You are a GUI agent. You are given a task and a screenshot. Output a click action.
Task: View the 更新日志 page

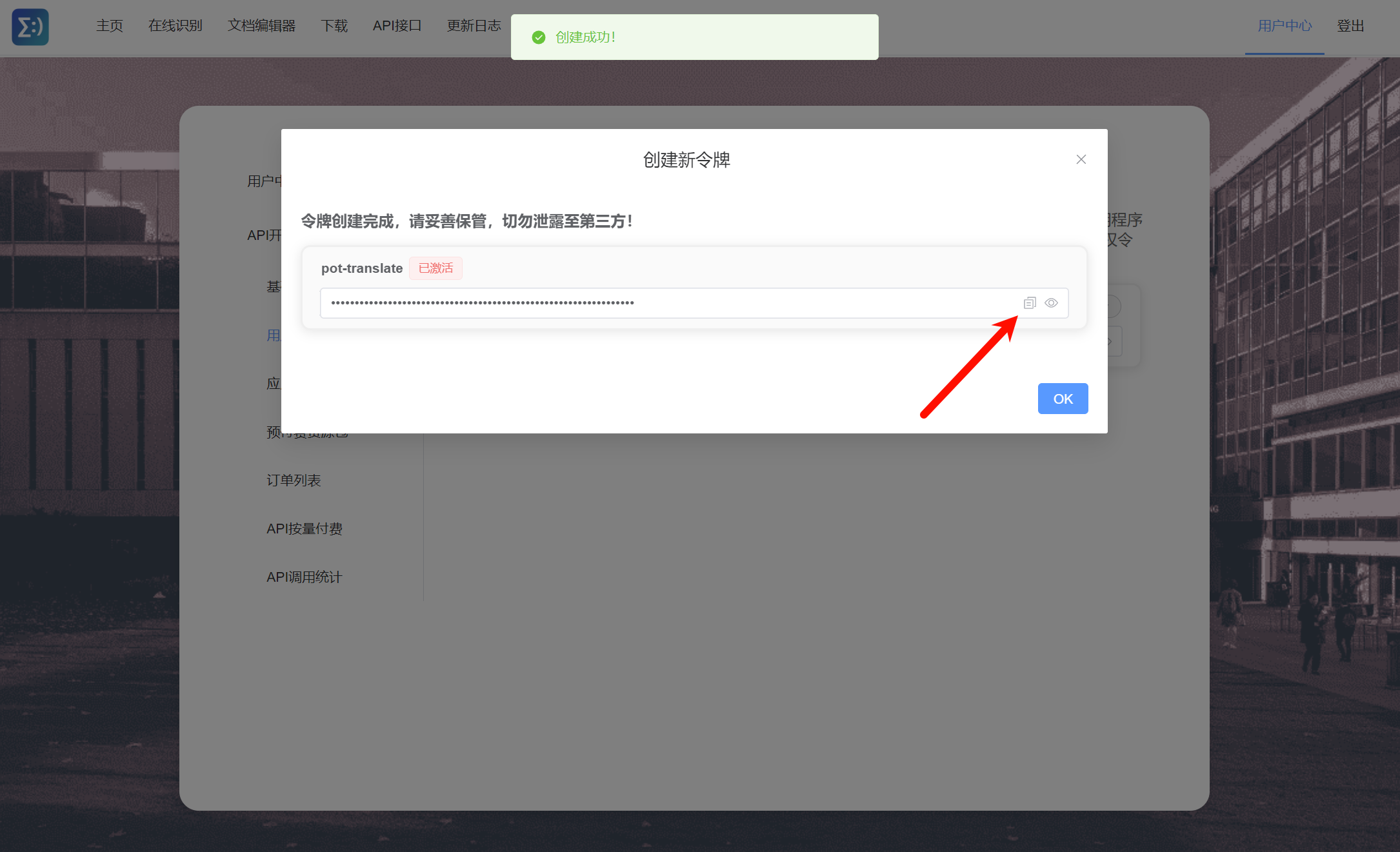point(474,26)
